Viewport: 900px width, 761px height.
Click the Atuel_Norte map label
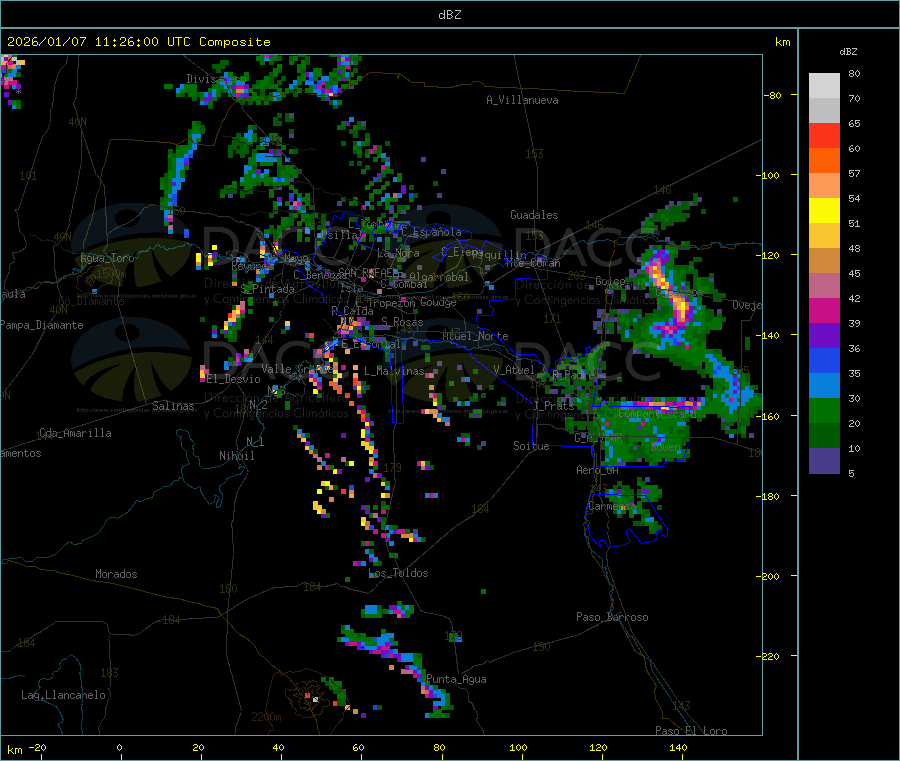(x=475, y=336)
